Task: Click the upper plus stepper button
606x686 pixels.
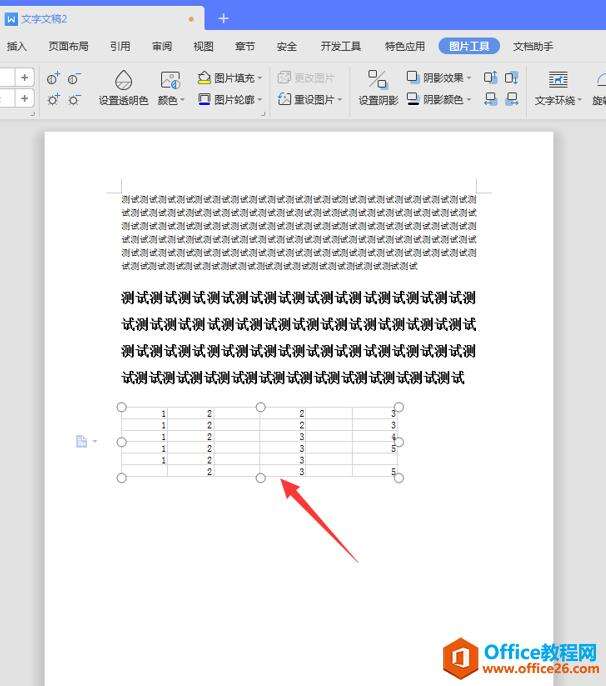Action: (24, 77)
